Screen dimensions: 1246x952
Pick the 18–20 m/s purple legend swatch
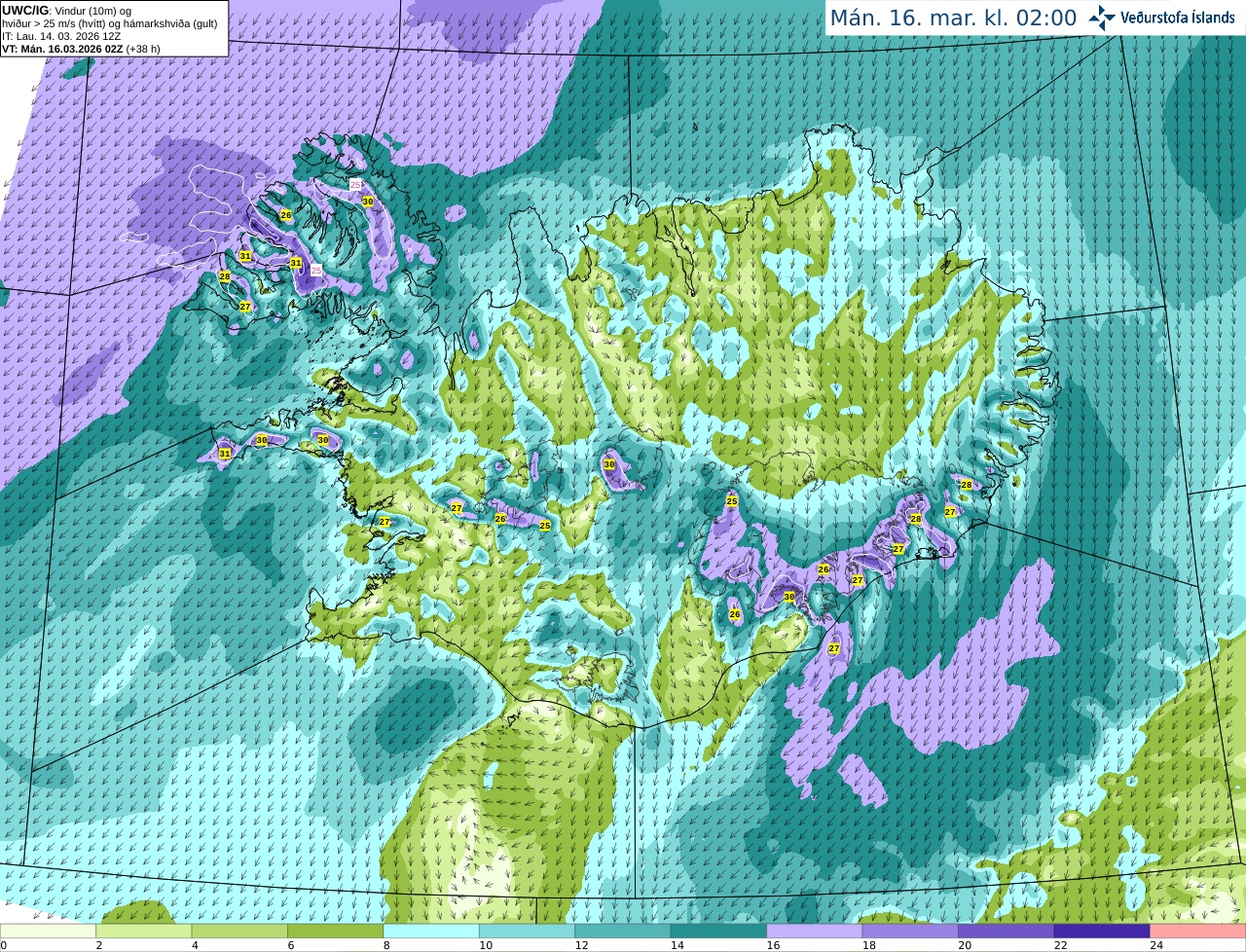point(910,931)
